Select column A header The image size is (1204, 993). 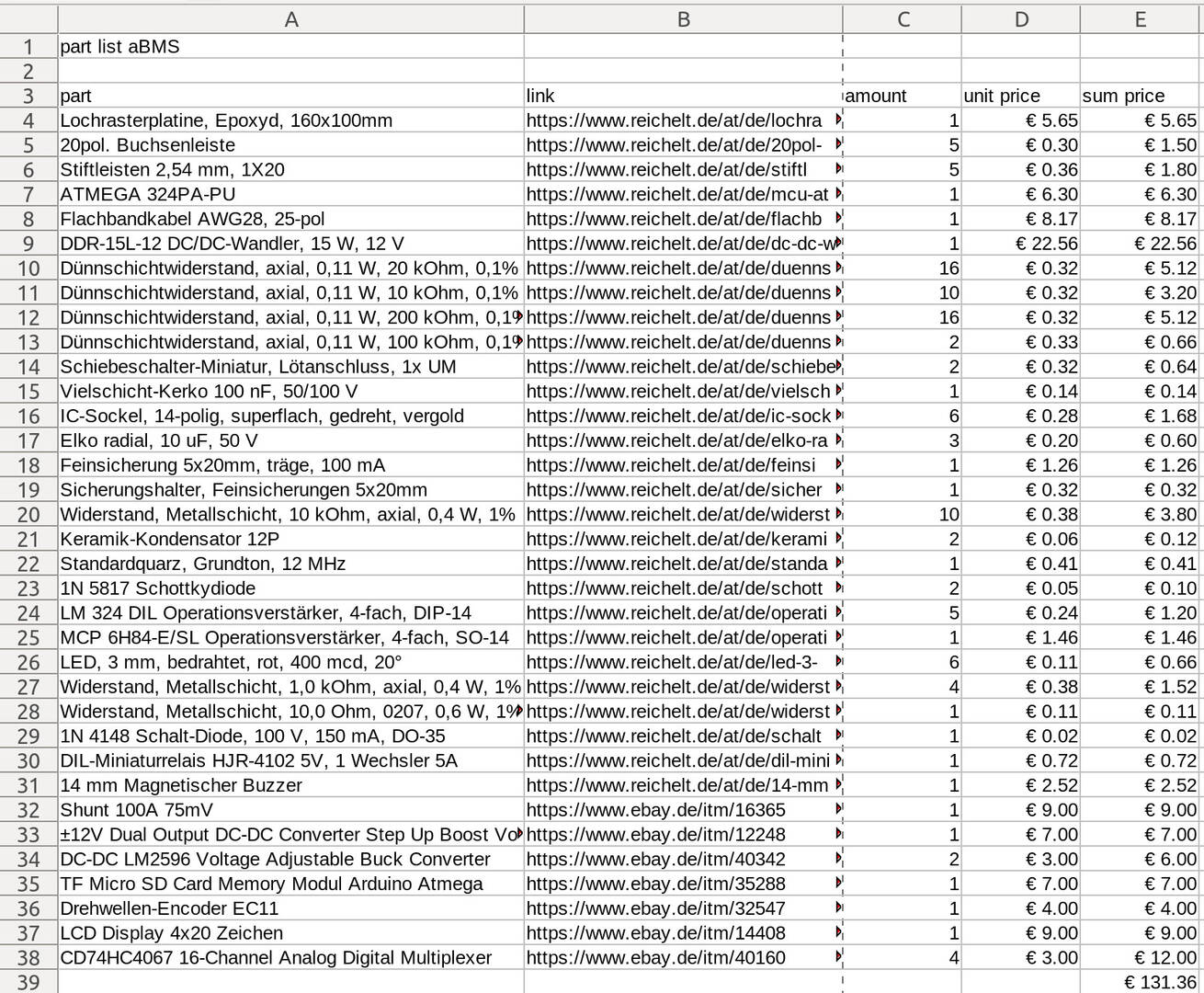291,19
